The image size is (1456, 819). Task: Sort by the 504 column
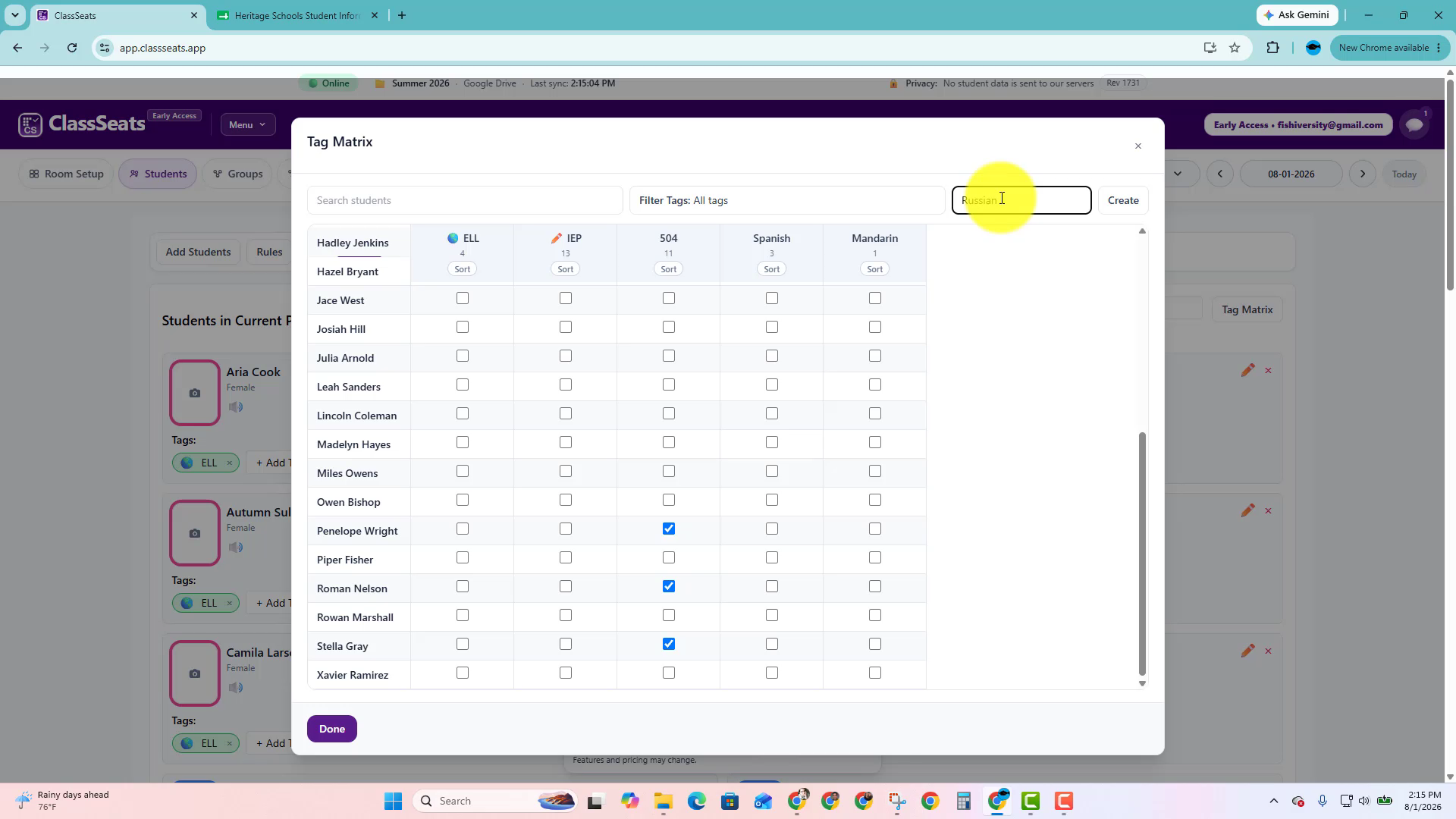pyautogui.click(x=668, y=269)
